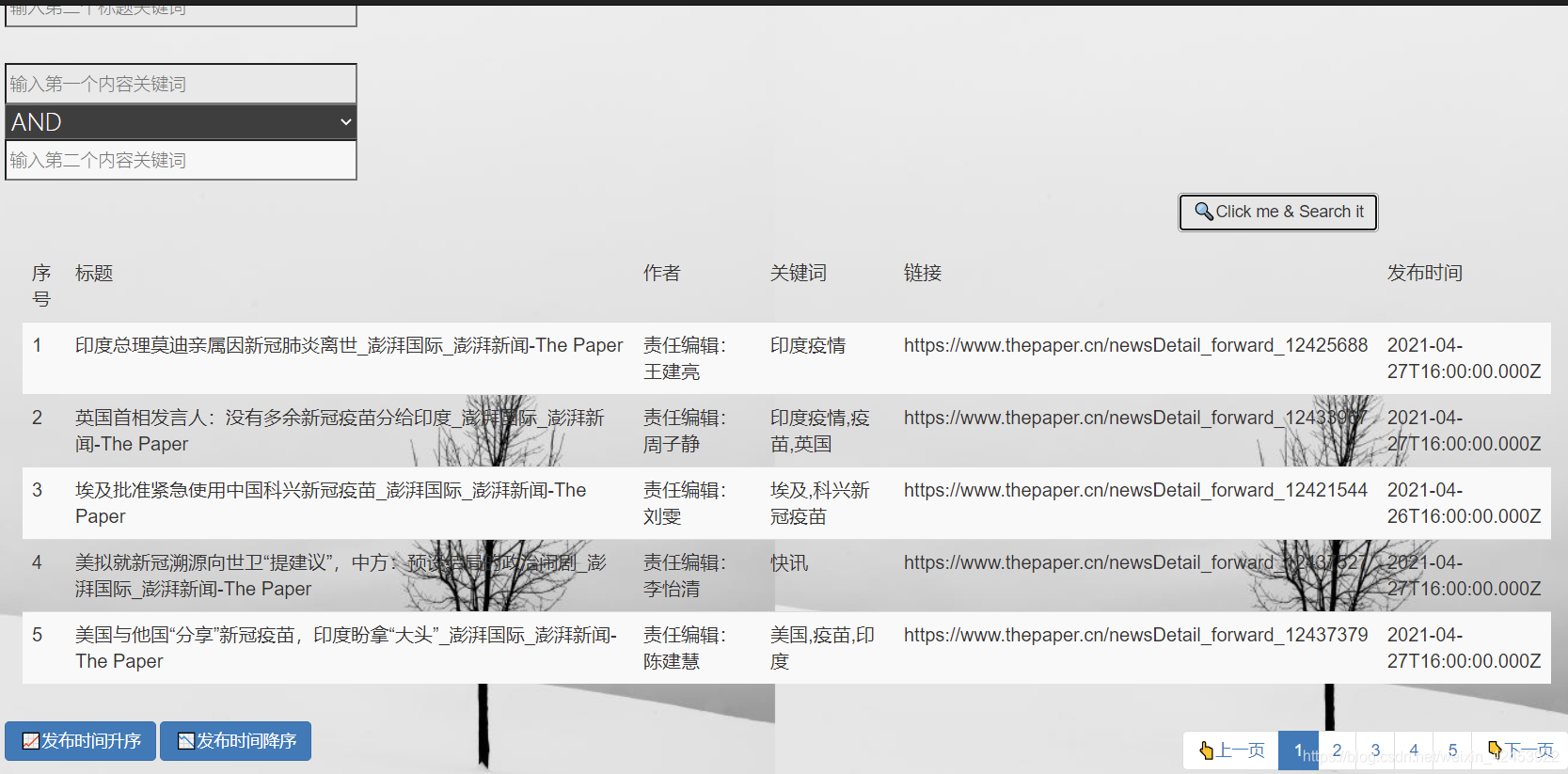Click the date 2021-04-26T16:00:00.000Z in row 3
The height and width of the screenshot is (774, 1568).
(1465, 503)
